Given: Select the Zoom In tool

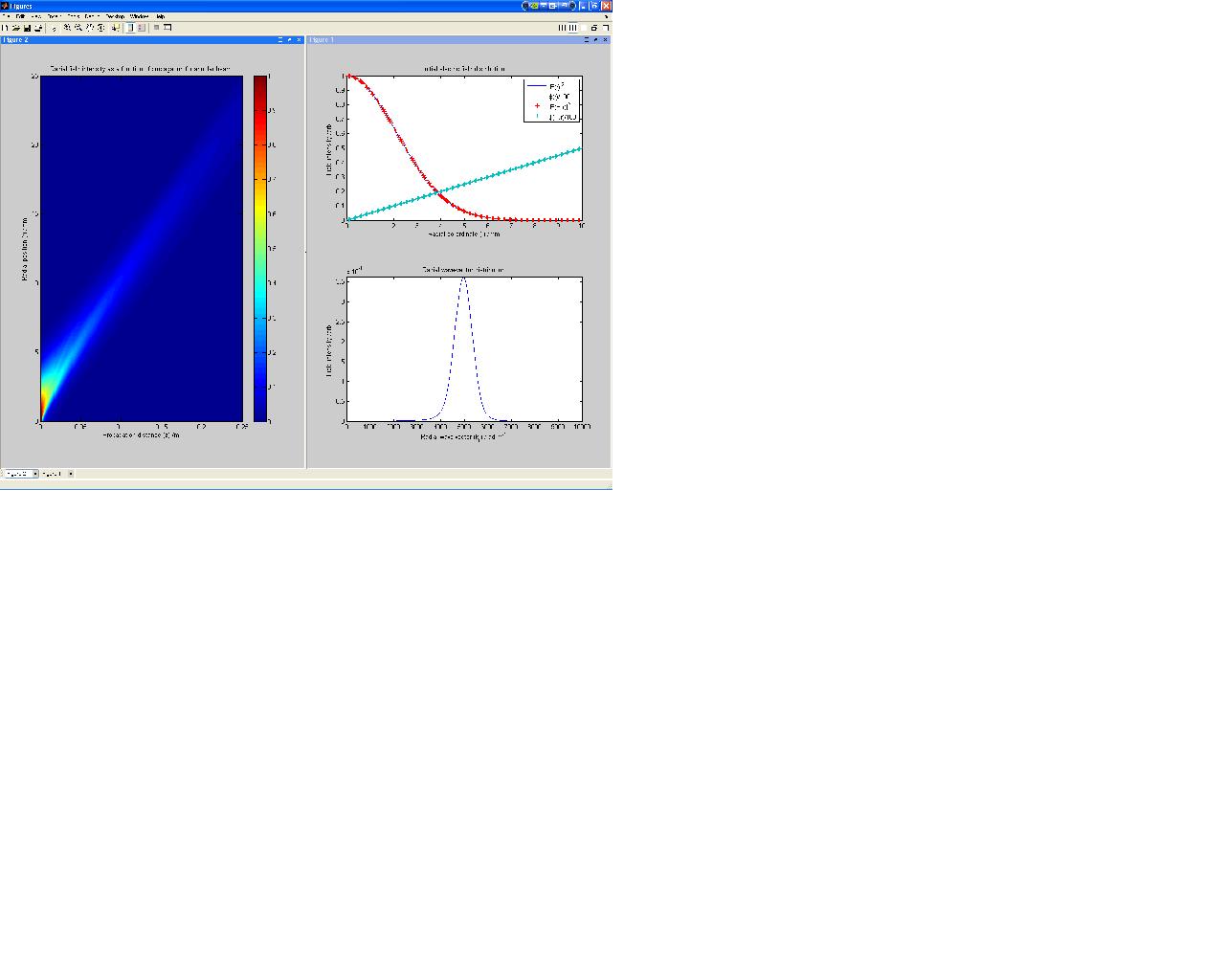Looking at the screenshot, I should click(67, 28).
